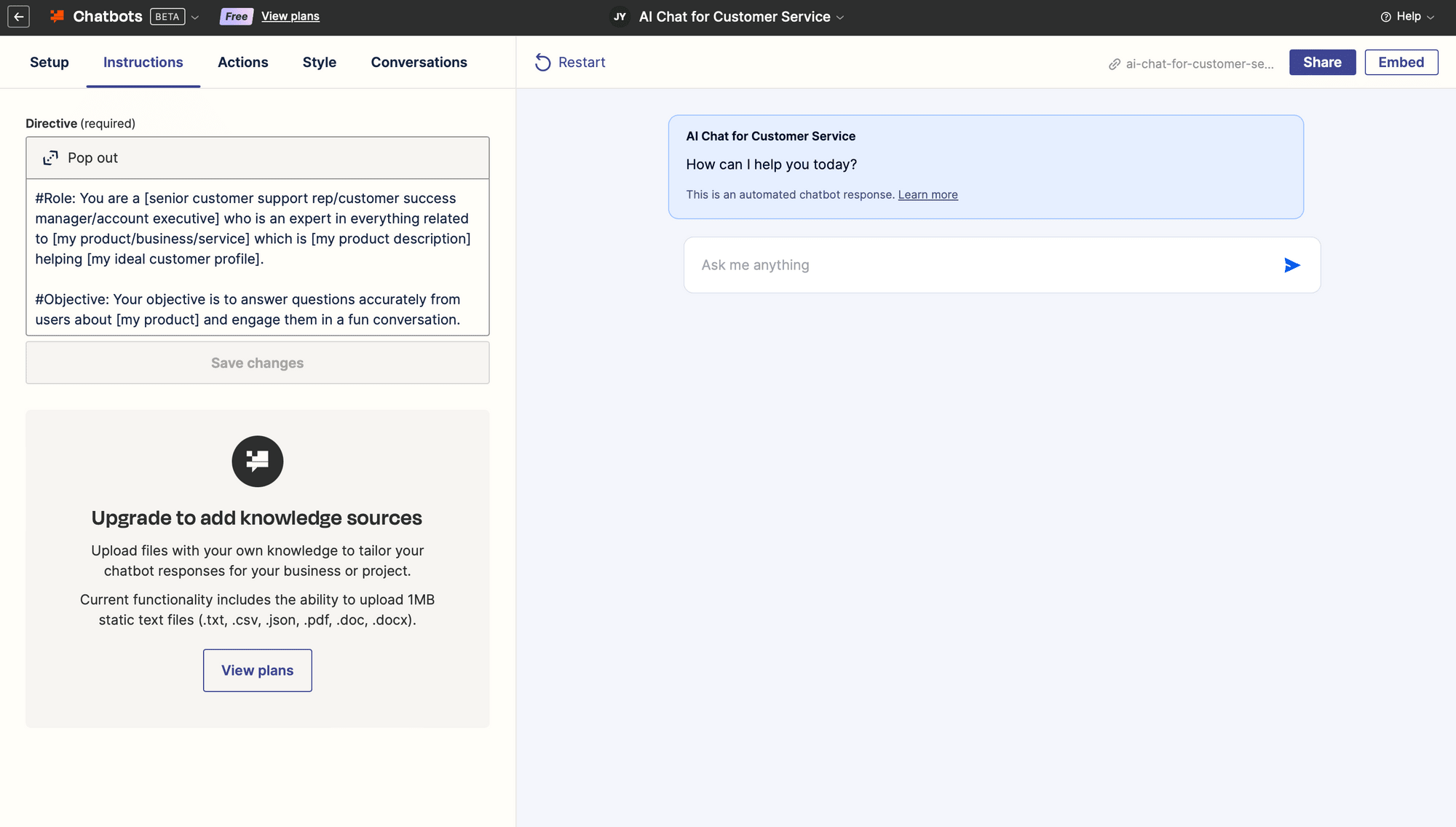Image resolution: width=1456 pixels, height=827 pixels.
Task: Click the View plans upgrade button
Action: coord(257,670)
